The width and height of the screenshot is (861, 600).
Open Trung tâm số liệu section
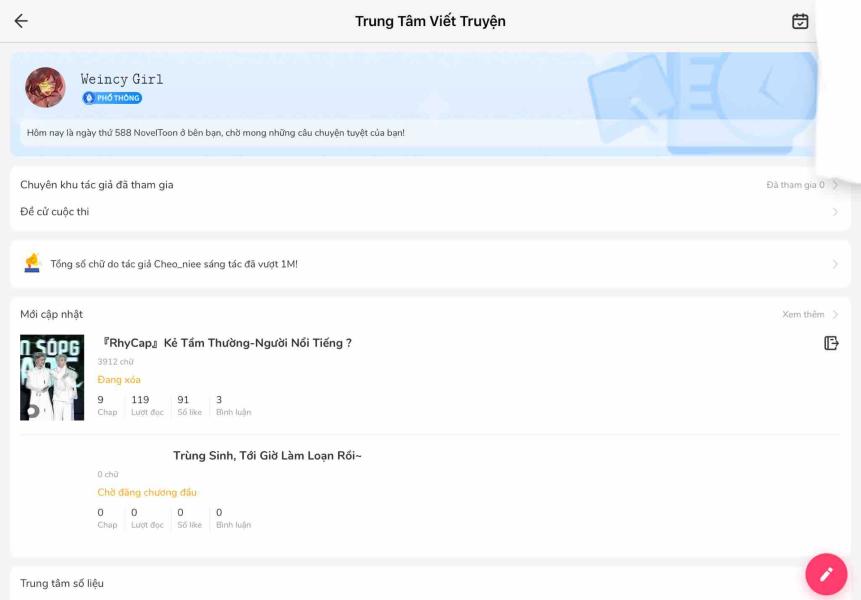[62, 583]
